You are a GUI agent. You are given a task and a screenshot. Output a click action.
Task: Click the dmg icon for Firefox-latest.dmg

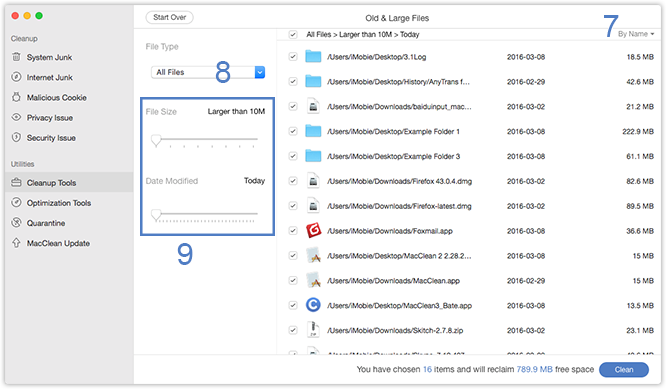(x=313, y=206)
